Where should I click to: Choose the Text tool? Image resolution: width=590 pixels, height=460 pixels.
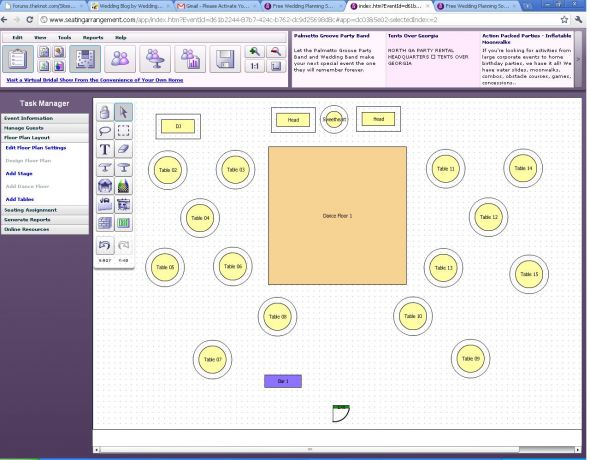point(105,149)
